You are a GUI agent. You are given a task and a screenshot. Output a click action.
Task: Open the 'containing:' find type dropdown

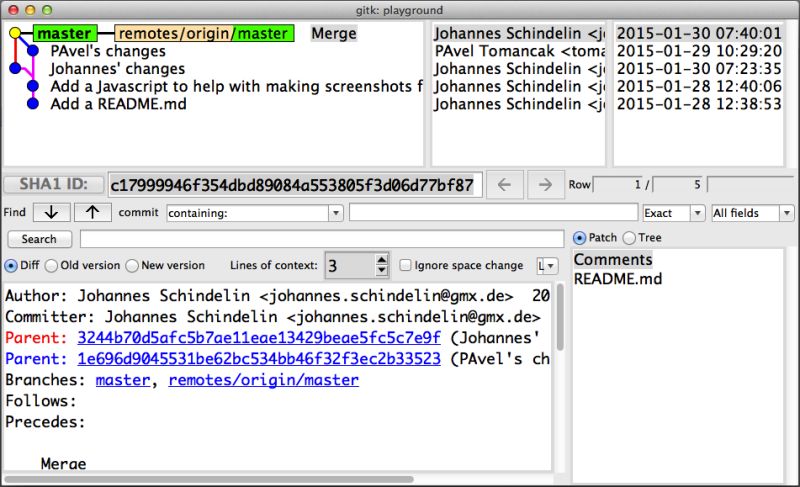coord(336,213)
